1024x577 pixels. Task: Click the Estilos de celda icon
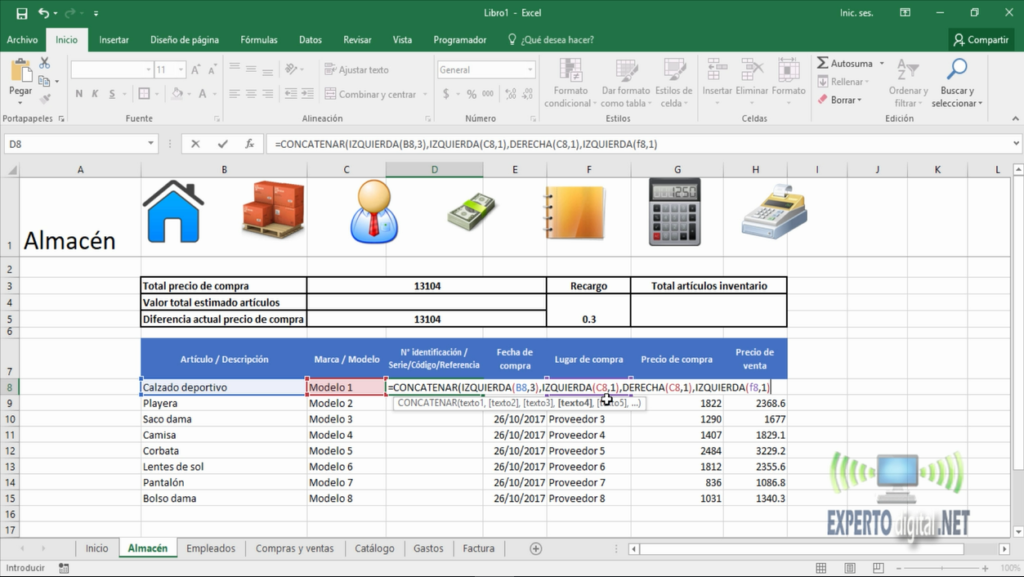674,68
